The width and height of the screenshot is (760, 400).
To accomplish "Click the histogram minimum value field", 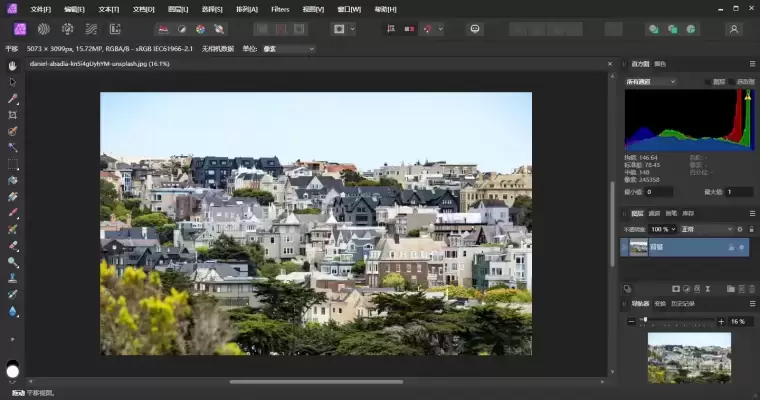I will (x=658, y=192).
